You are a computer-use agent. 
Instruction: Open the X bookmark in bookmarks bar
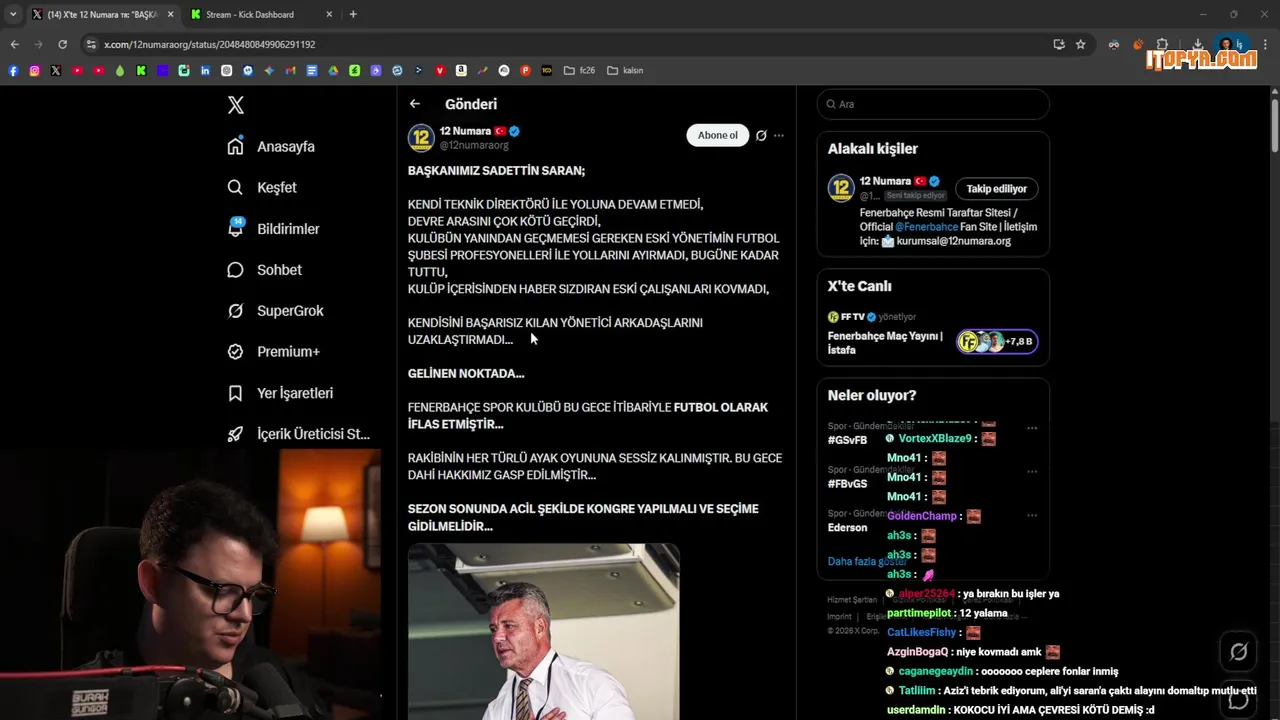point(55,70)
